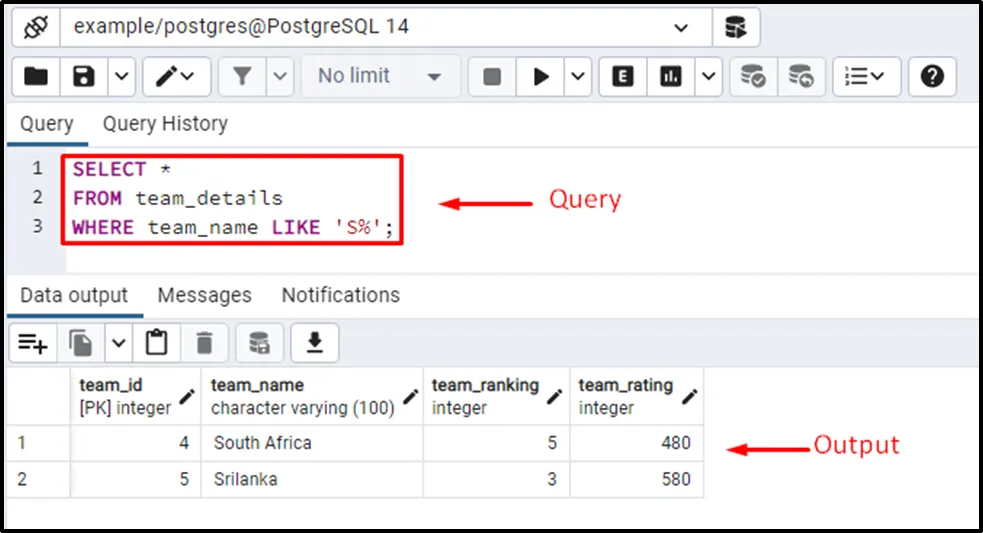983x533 pixels.
Task: Click the paste clipboard icon
Action: [x=157, y=343]
